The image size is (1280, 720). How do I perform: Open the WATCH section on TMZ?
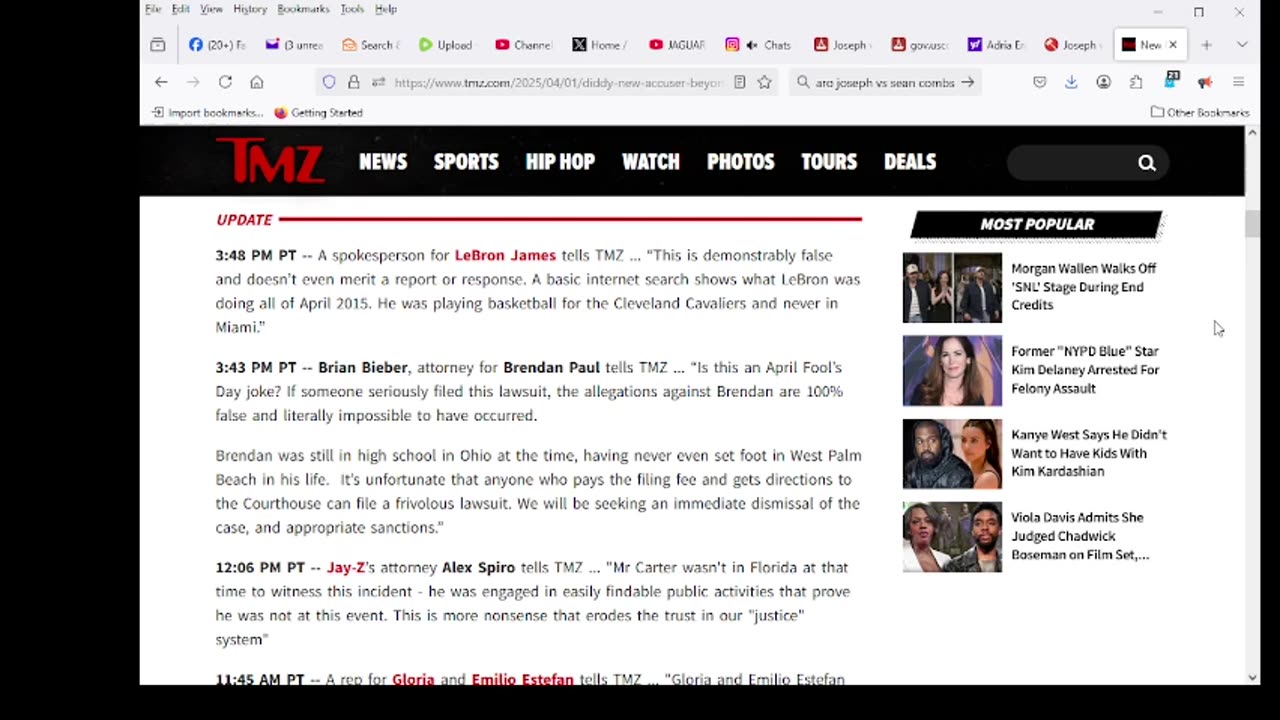click(x=651, y=162)
